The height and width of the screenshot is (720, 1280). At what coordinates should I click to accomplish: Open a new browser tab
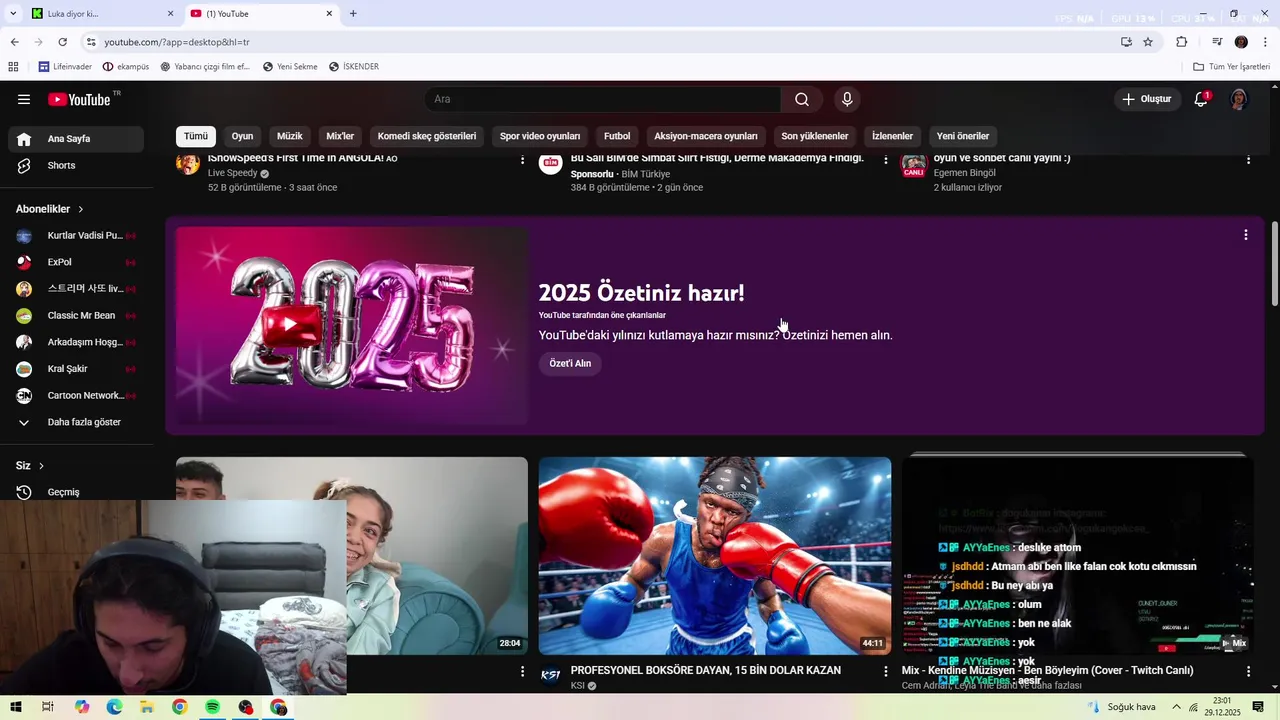pos(353,14)
